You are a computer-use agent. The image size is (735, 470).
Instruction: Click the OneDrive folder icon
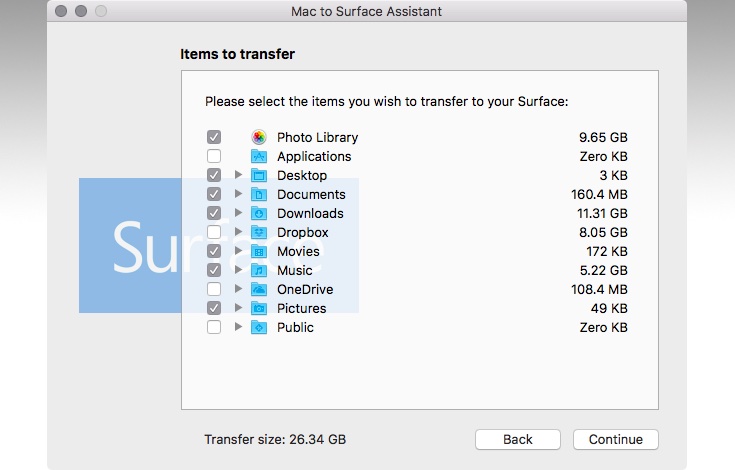pos(259,289)
